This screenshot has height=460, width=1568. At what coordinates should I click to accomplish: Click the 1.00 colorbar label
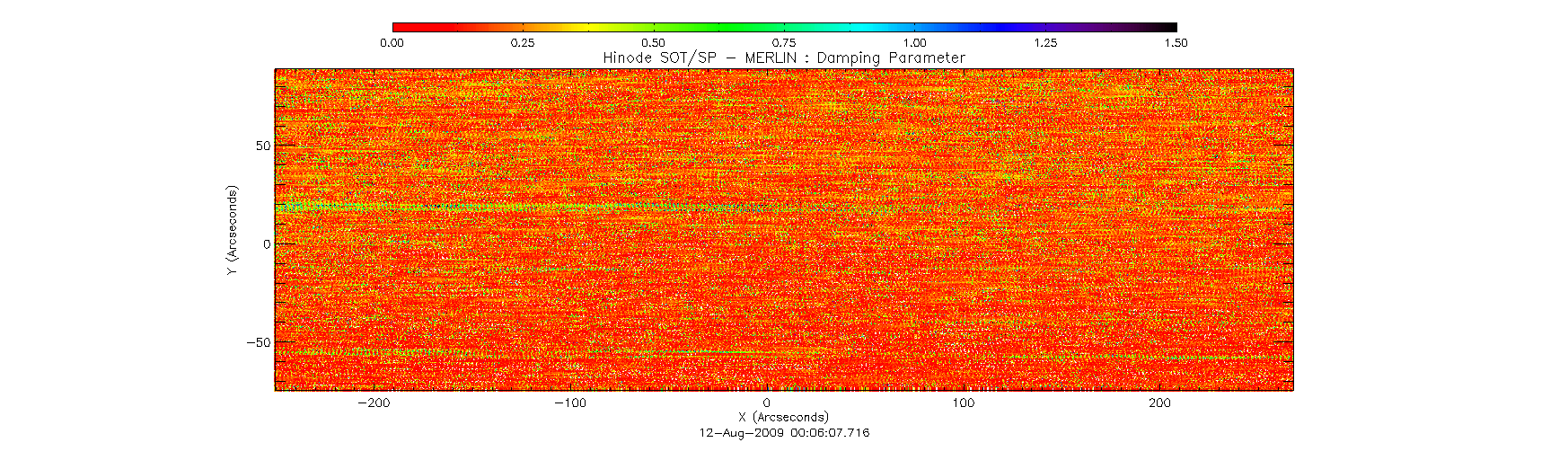(914, 42)
